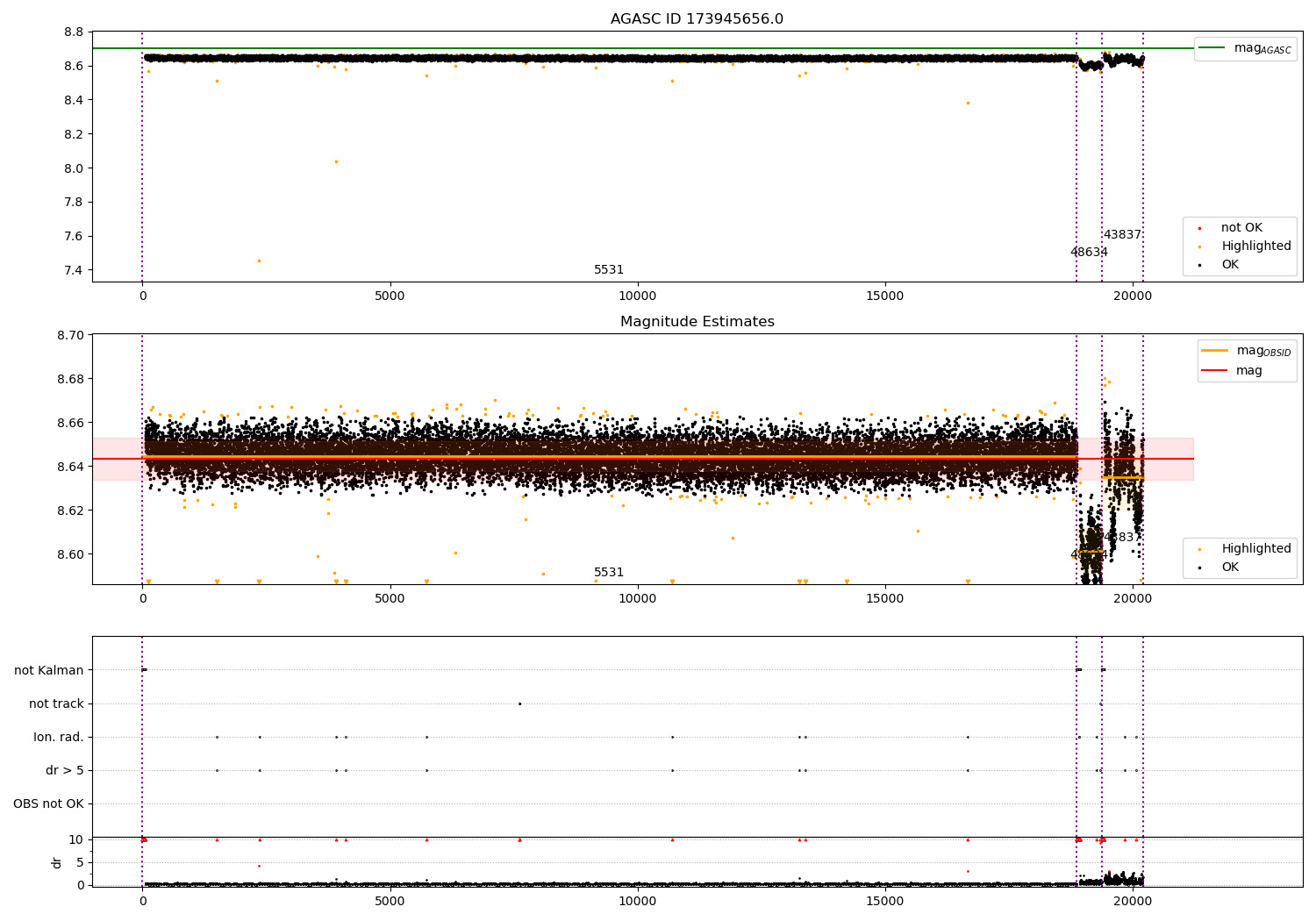Screen dimensions: 1316x921
Task: Click 'Highlighted' legend entry in Magnitude Estimates plot
Action: coord(1255,549)
